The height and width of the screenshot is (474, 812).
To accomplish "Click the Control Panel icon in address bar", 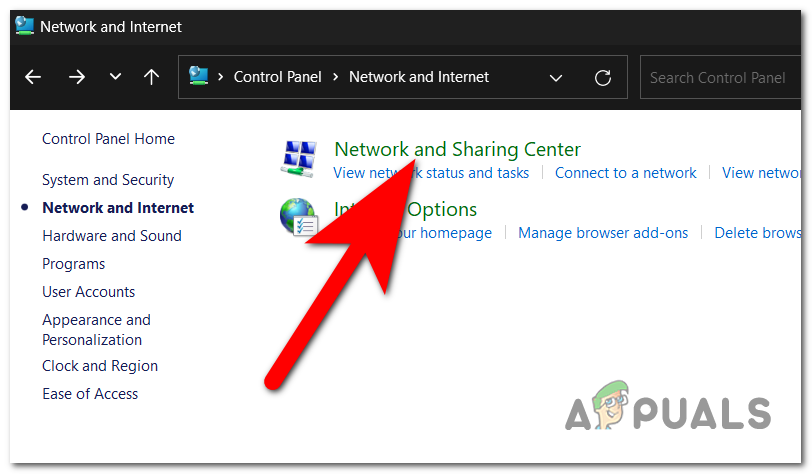I will [x=198, y=76].
